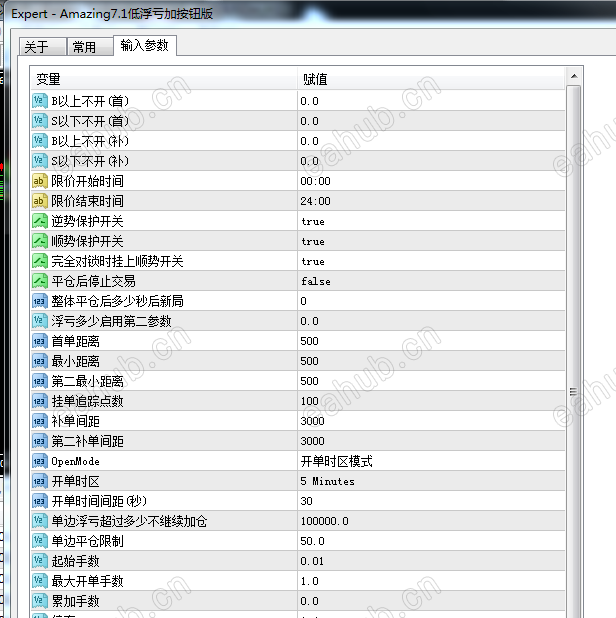616x618 pixels.
Task: Select the 第二最小距离 variable name
Action: 87,381
